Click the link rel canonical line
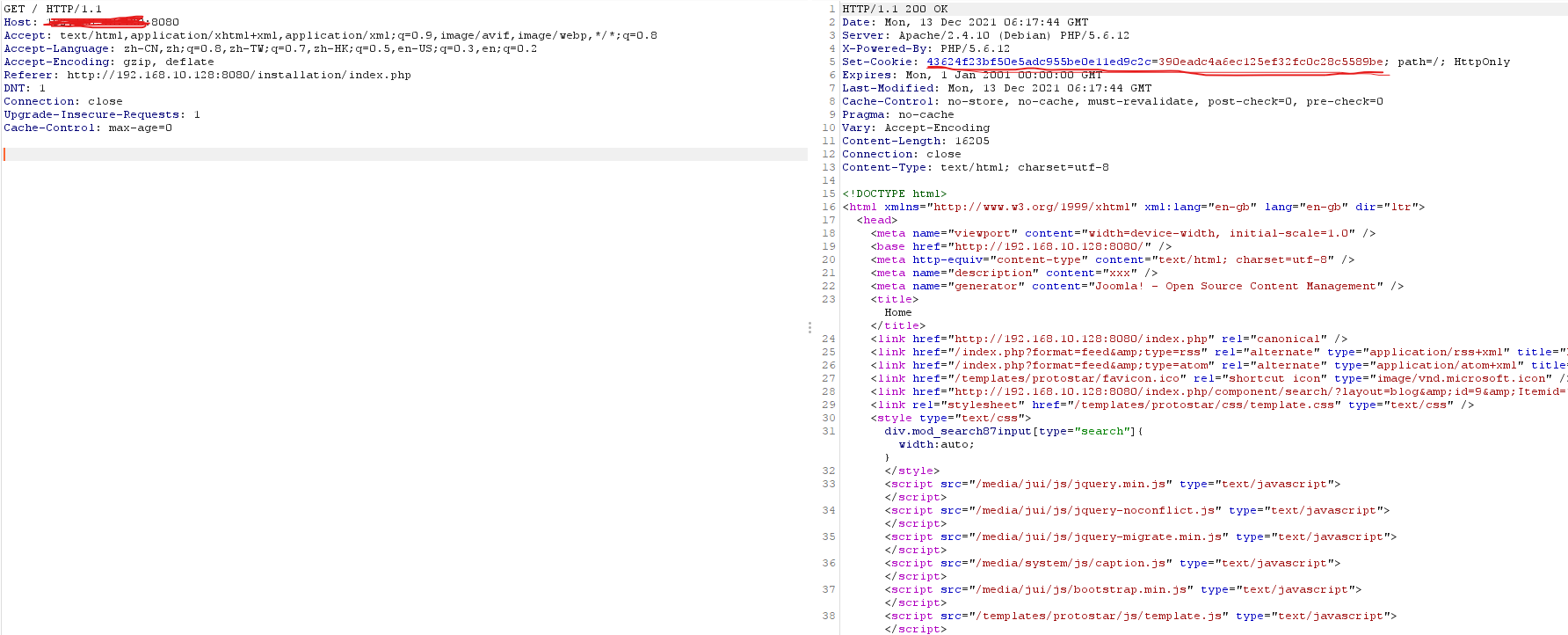The height and width of the screenshot is (635, 1568). coord(1109,339)
